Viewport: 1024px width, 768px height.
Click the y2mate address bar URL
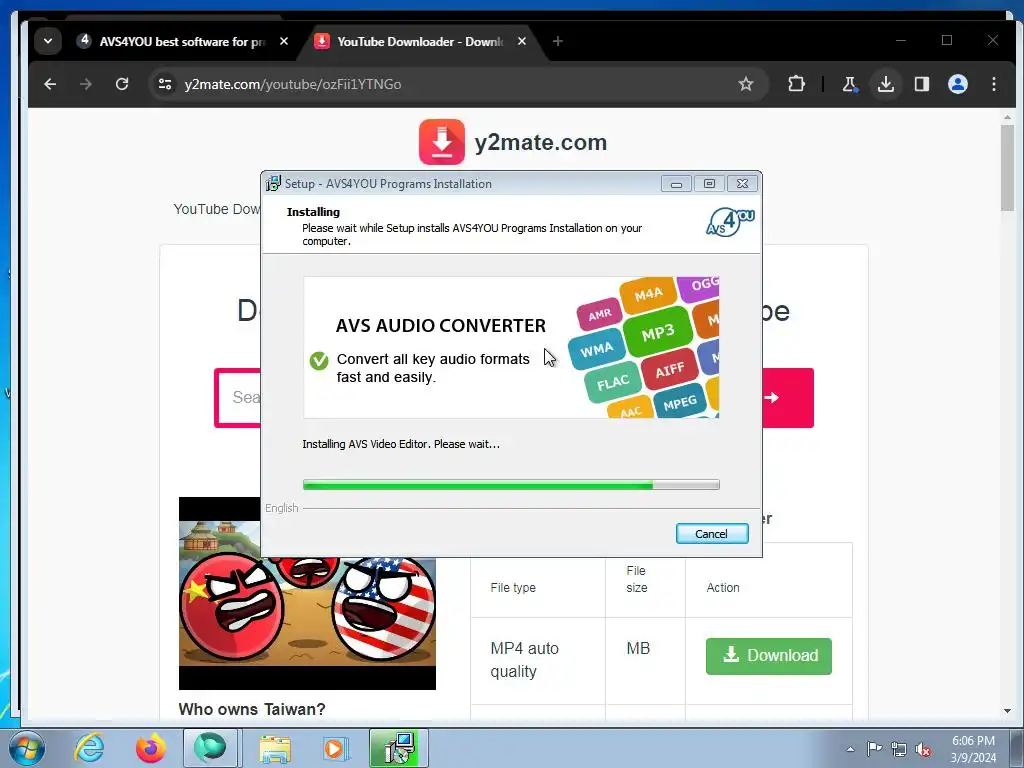click(293, 84)
